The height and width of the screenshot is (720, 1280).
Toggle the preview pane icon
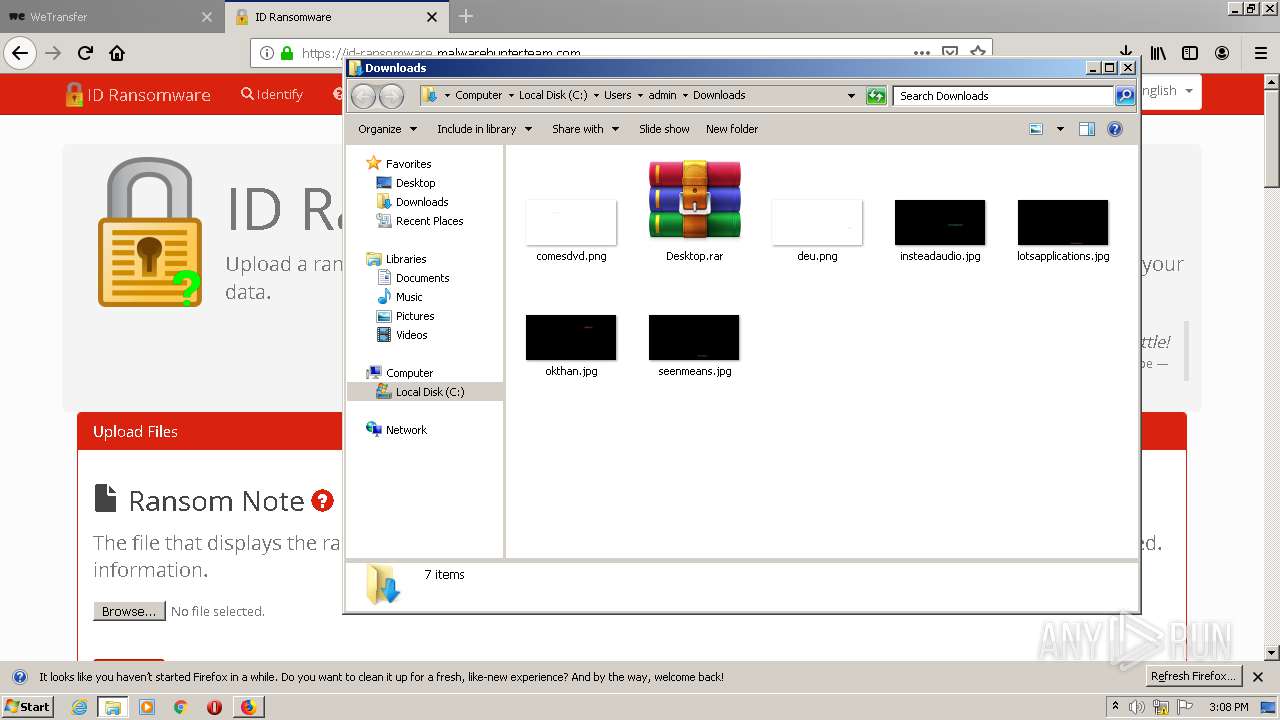[1087, 129]
